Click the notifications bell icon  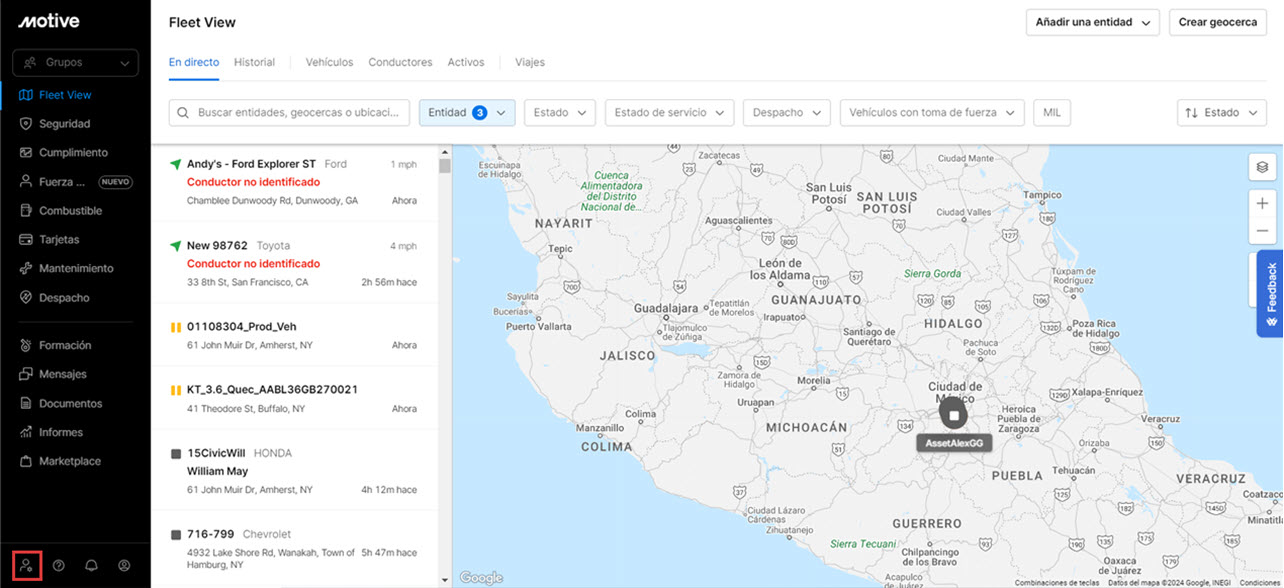click(91, 565)
